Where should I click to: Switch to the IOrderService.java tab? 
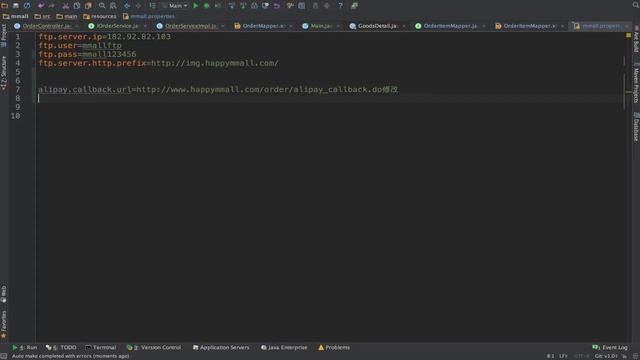(x=118, y=26)
